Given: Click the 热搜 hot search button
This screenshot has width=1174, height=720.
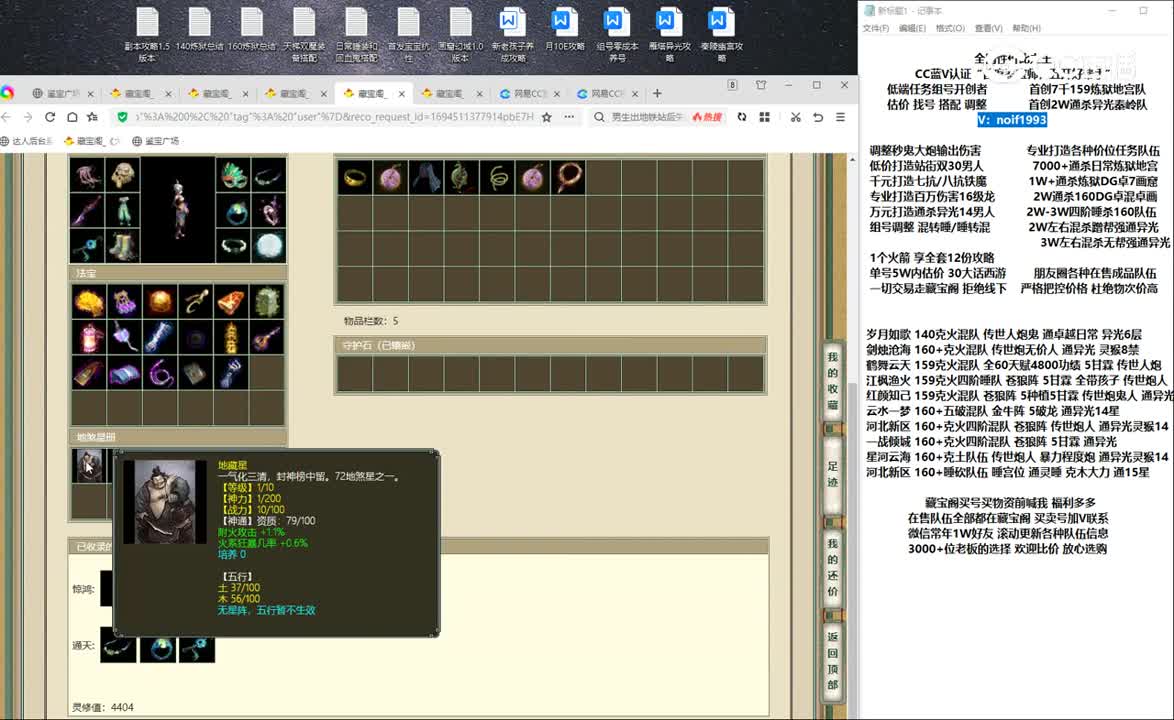Looking at the screenshot, I should tap(707, 117).
